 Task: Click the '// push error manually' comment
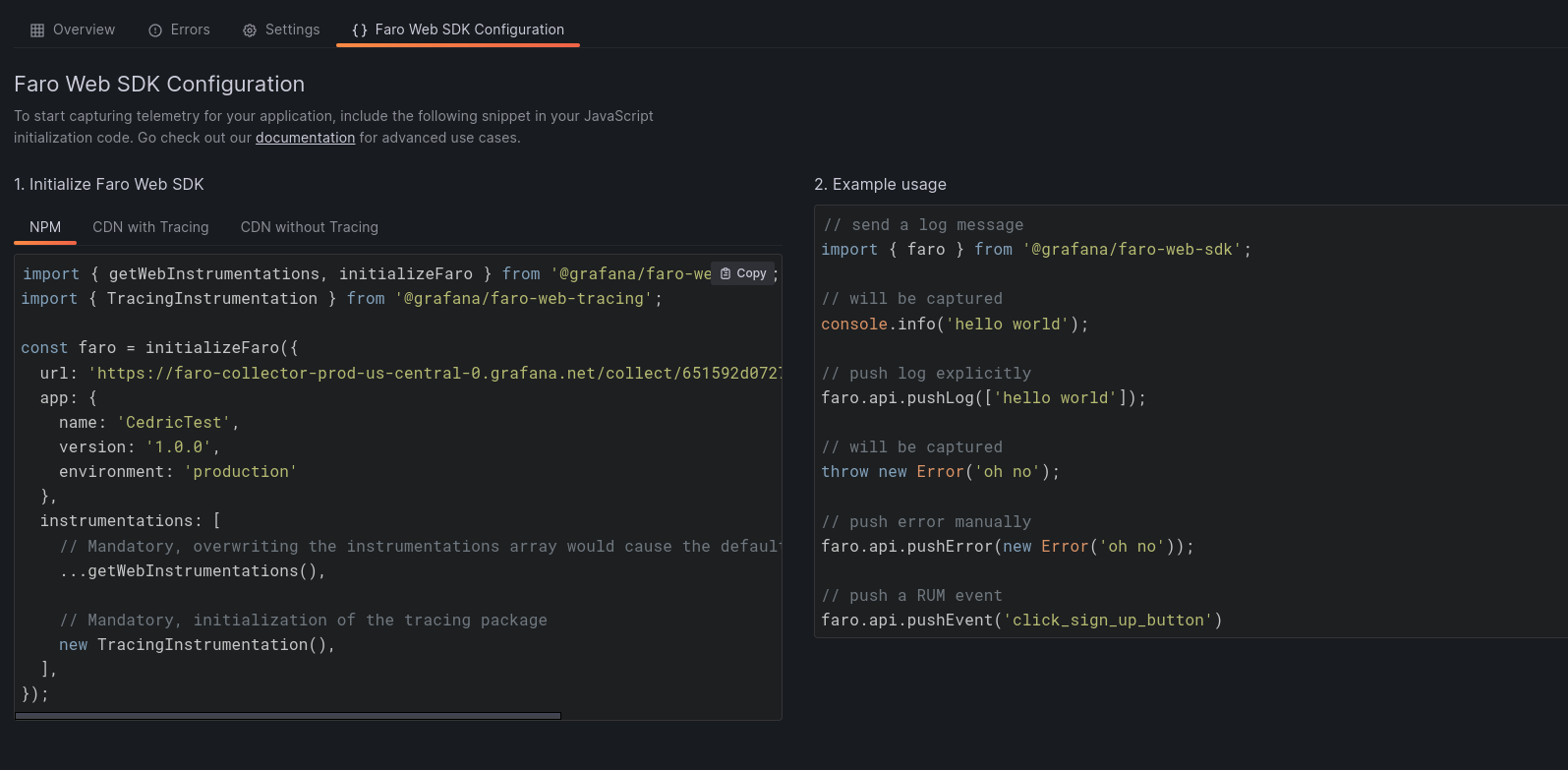pos(927,522)
